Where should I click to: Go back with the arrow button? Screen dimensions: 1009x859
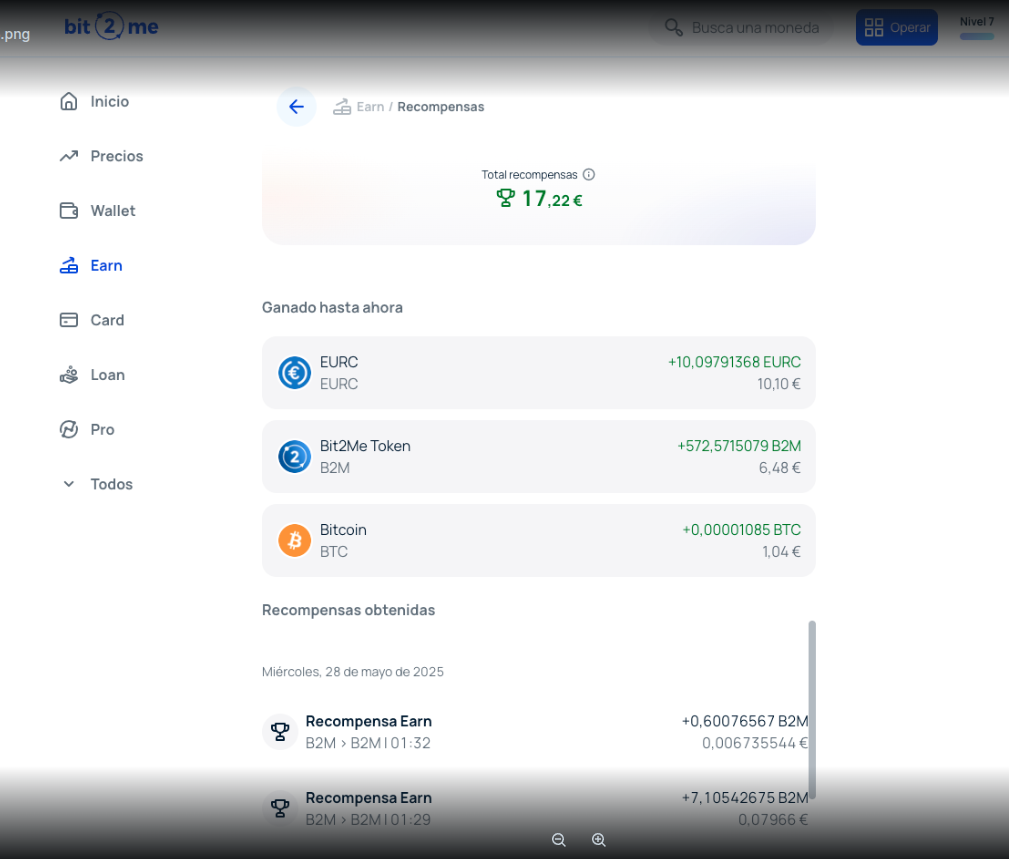point(297,107)
